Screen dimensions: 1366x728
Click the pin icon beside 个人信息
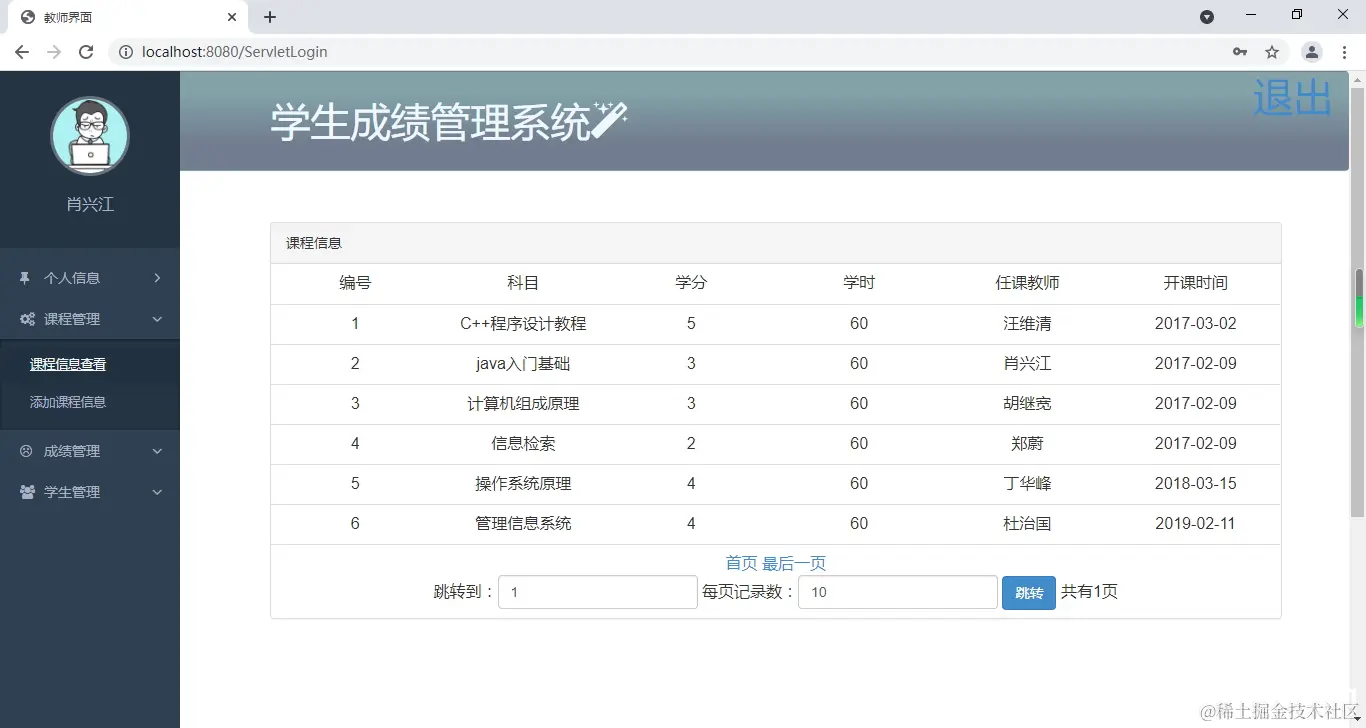point(26,278)
